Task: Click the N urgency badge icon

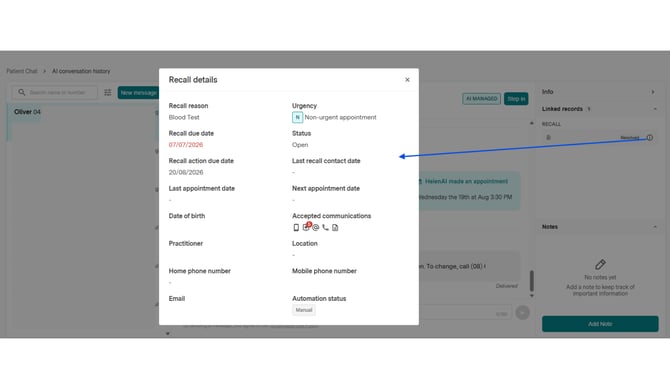Action: pos(297,117)
